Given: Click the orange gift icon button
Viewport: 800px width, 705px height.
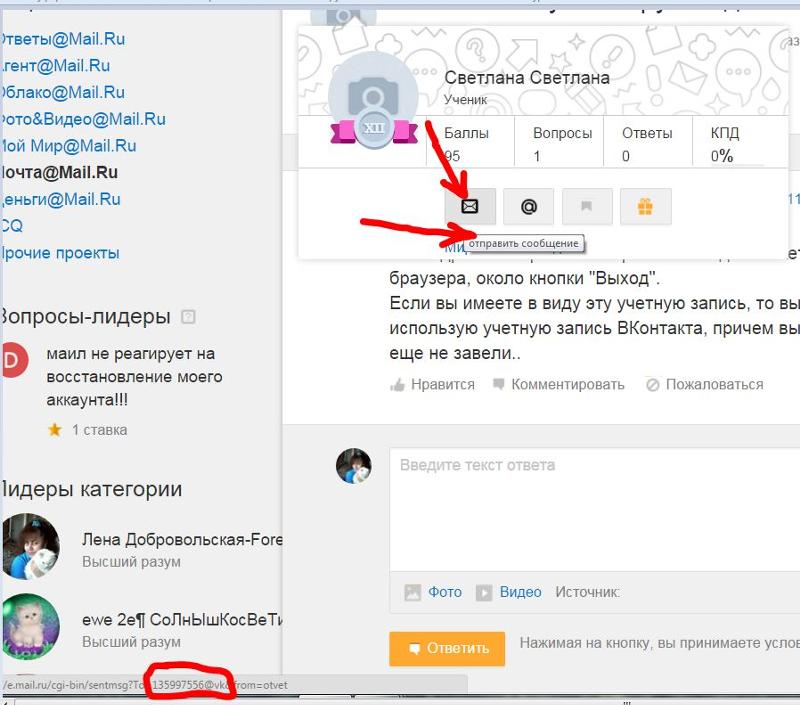Looking at the screenshot, I should 645,207.
